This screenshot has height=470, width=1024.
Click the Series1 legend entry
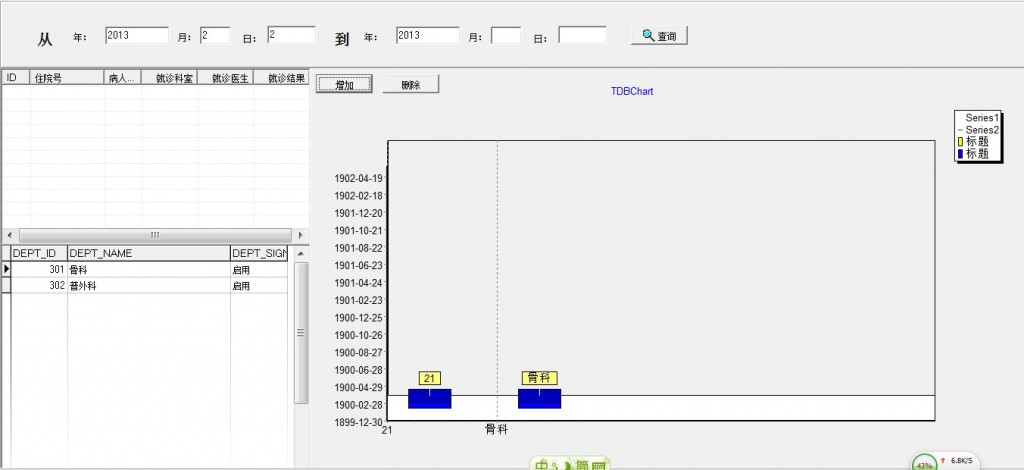[x=982, y=118]
